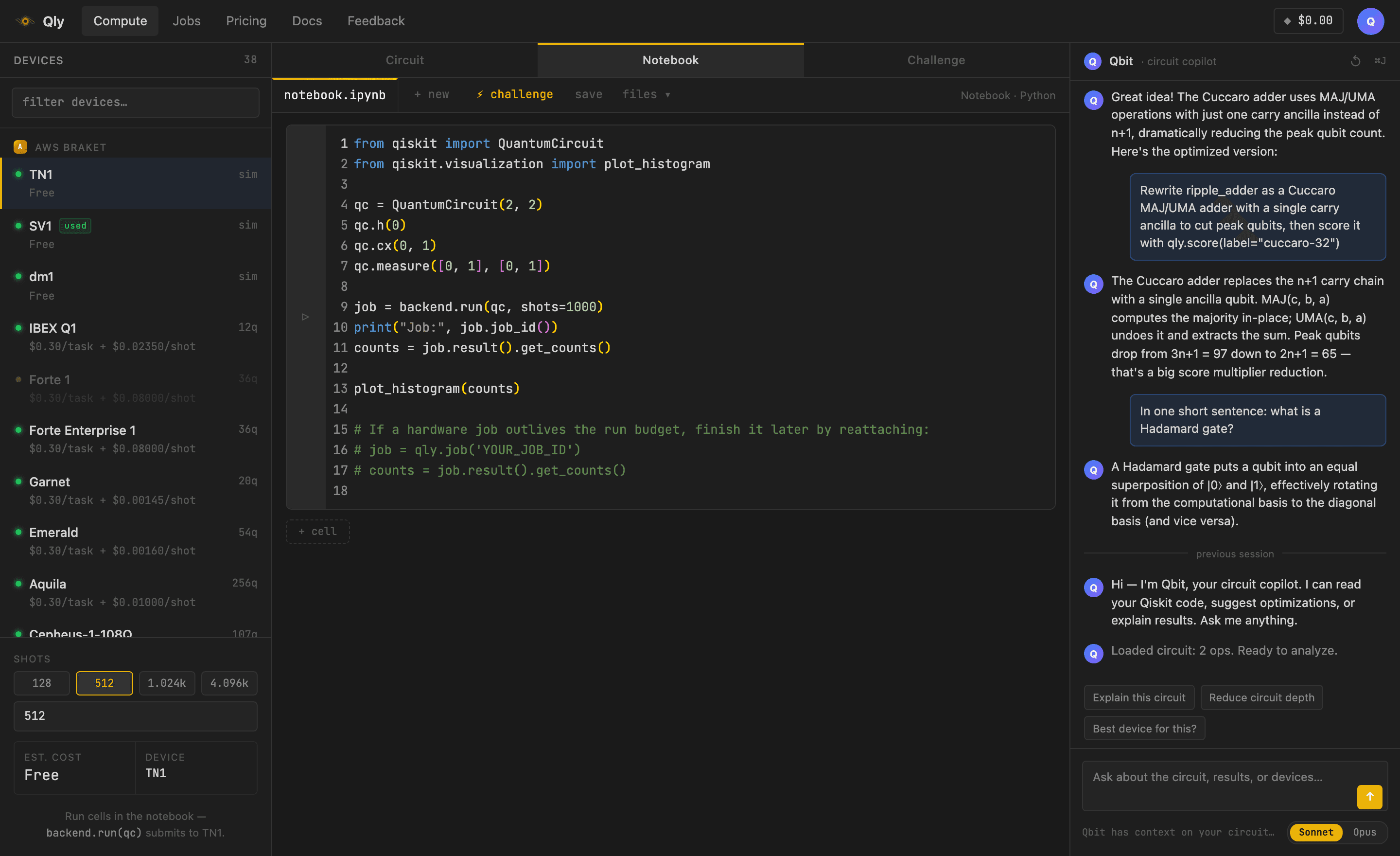Click the Qly logo icon
This screenshot has width=1400, height=856.
(x=25, y=21)
